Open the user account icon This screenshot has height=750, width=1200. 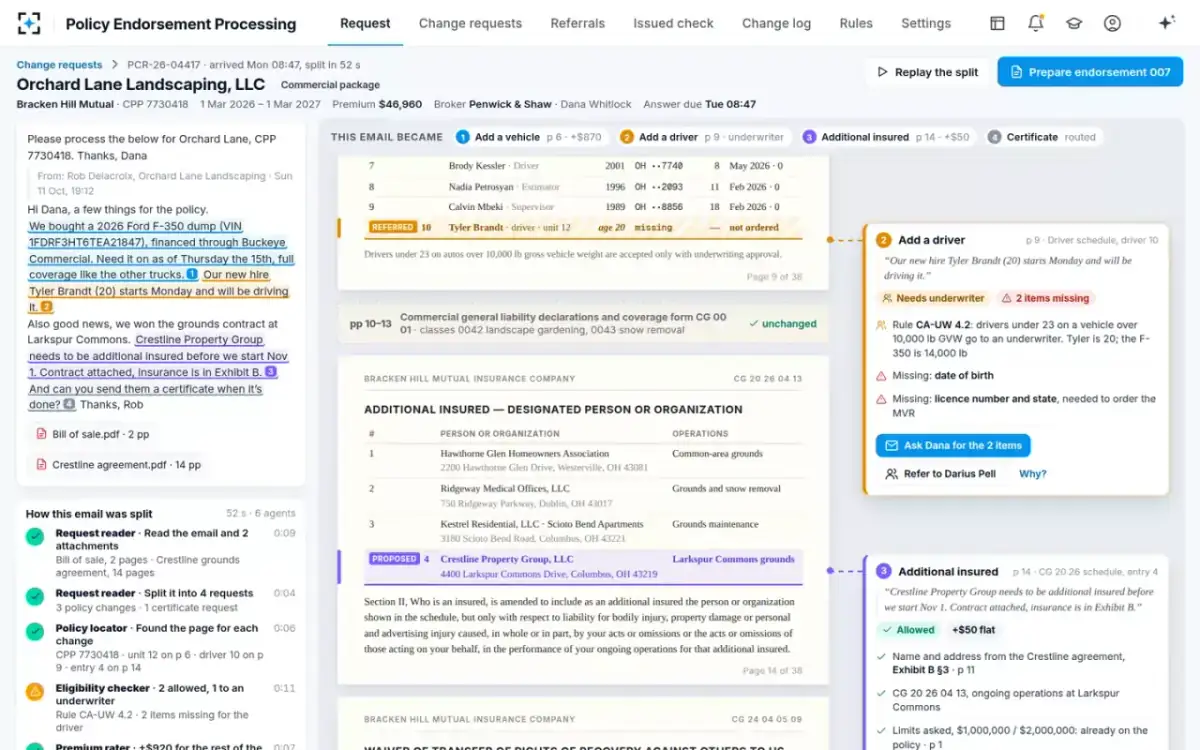coord(1112,23)
